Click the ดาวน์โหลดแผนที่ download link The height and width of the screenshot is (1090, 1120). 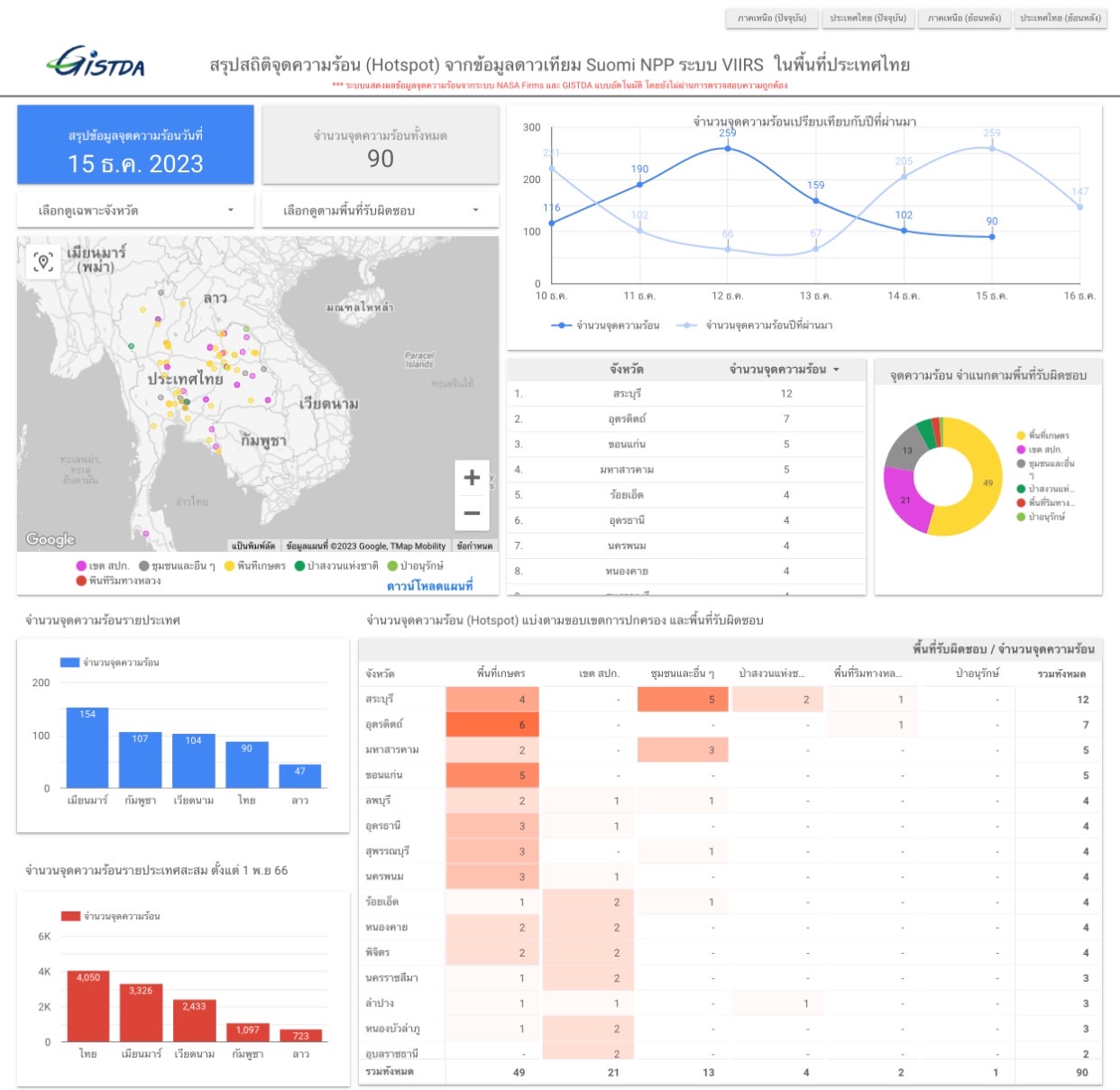(429, 586)
